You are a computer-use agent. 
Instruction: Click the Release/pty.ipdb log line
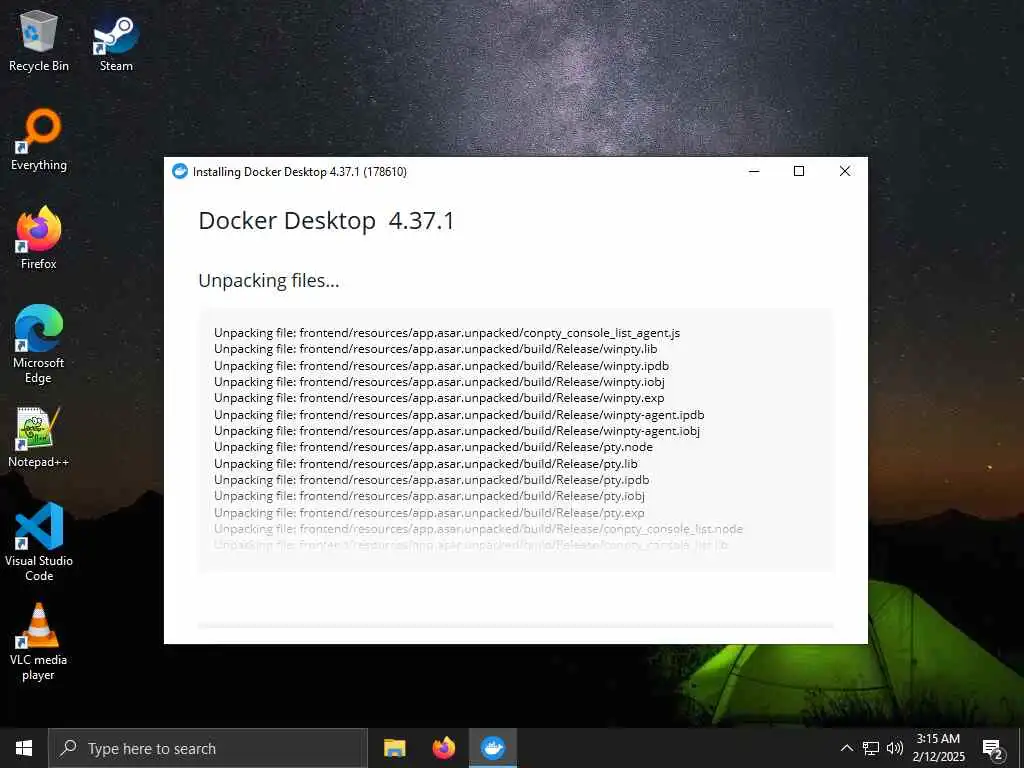tap(432, 480)
